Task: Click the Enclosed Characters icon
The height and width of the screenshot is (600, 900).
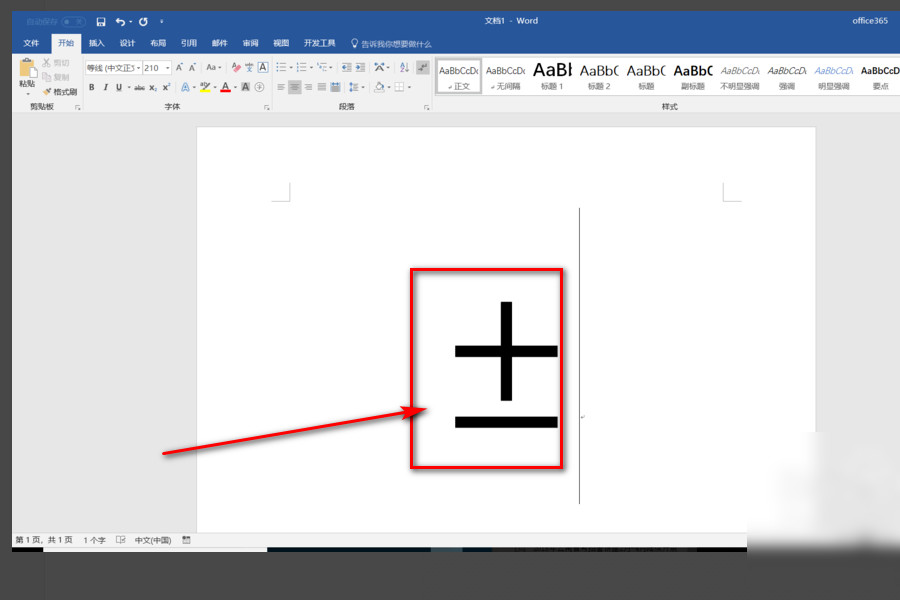Action: coord(259,87)
